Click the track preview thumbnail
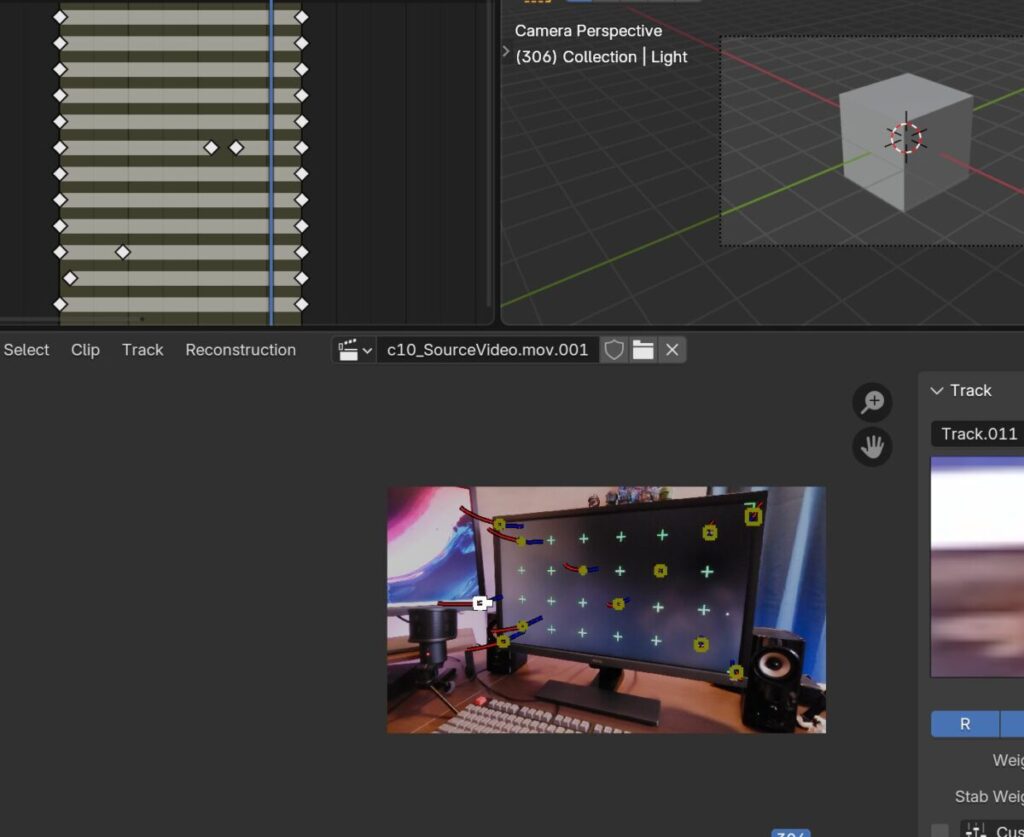This screenshot has height=837, width=1024. click(977, 566)
